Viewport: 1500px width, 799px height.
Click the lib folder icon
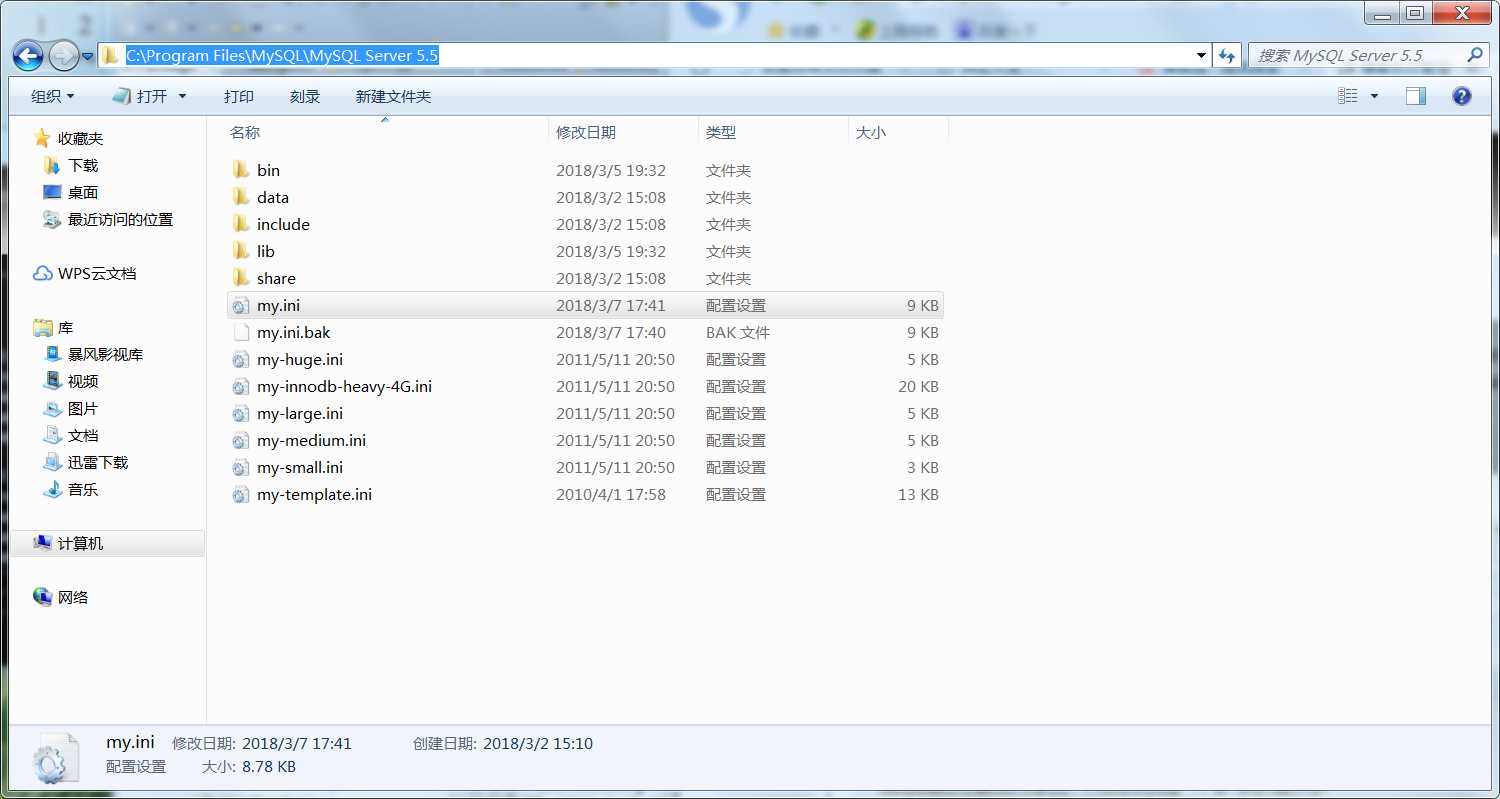pyautogui.click(x=240, y=251)
